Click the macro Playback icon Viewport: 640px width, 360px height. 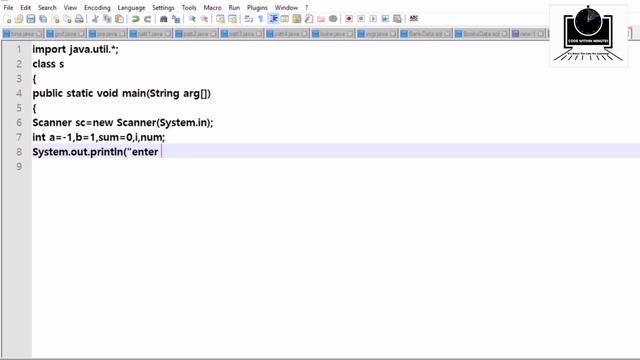[373, 19]
